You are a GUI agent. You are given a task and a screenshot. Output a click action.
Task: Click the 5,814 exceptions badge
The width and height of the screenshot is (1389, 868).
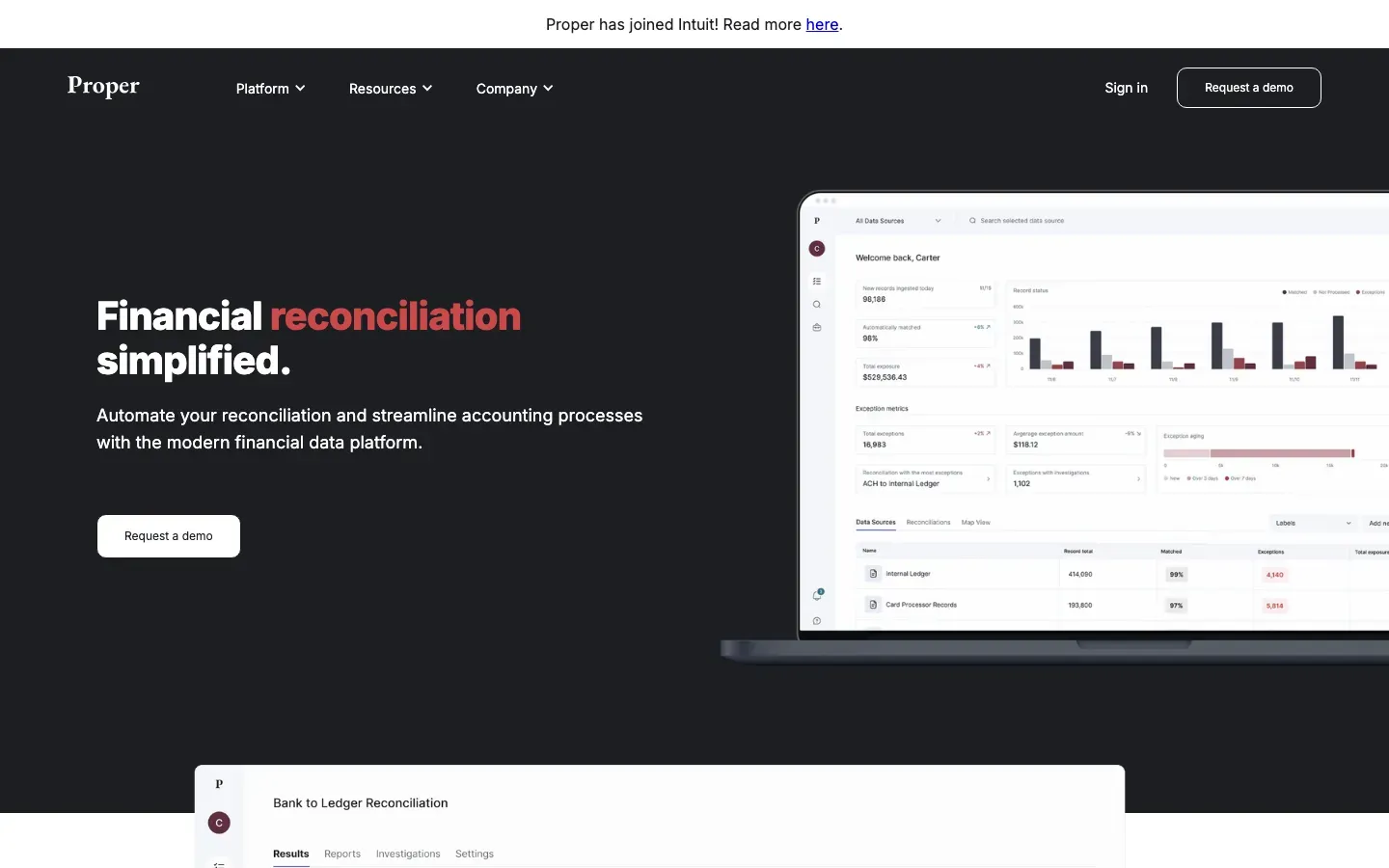[1274, 606]
